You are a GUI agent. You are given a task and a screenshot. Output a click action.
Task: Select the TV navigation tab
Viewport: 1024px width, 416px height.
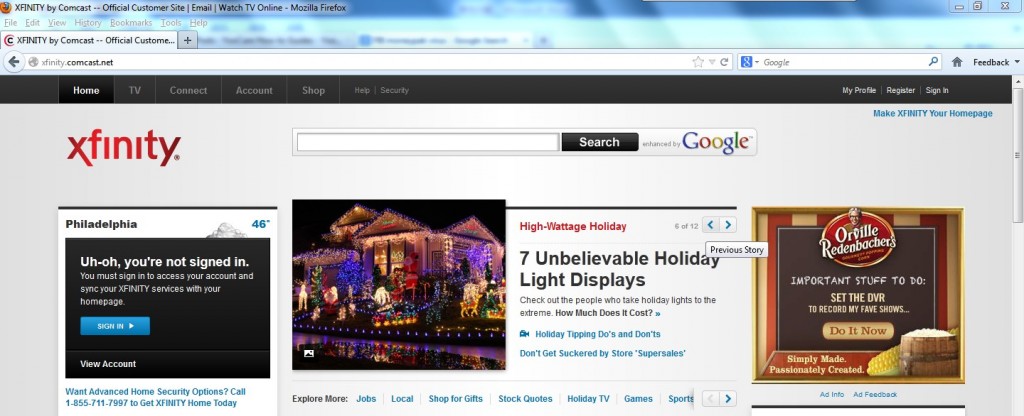coord(135,90)
